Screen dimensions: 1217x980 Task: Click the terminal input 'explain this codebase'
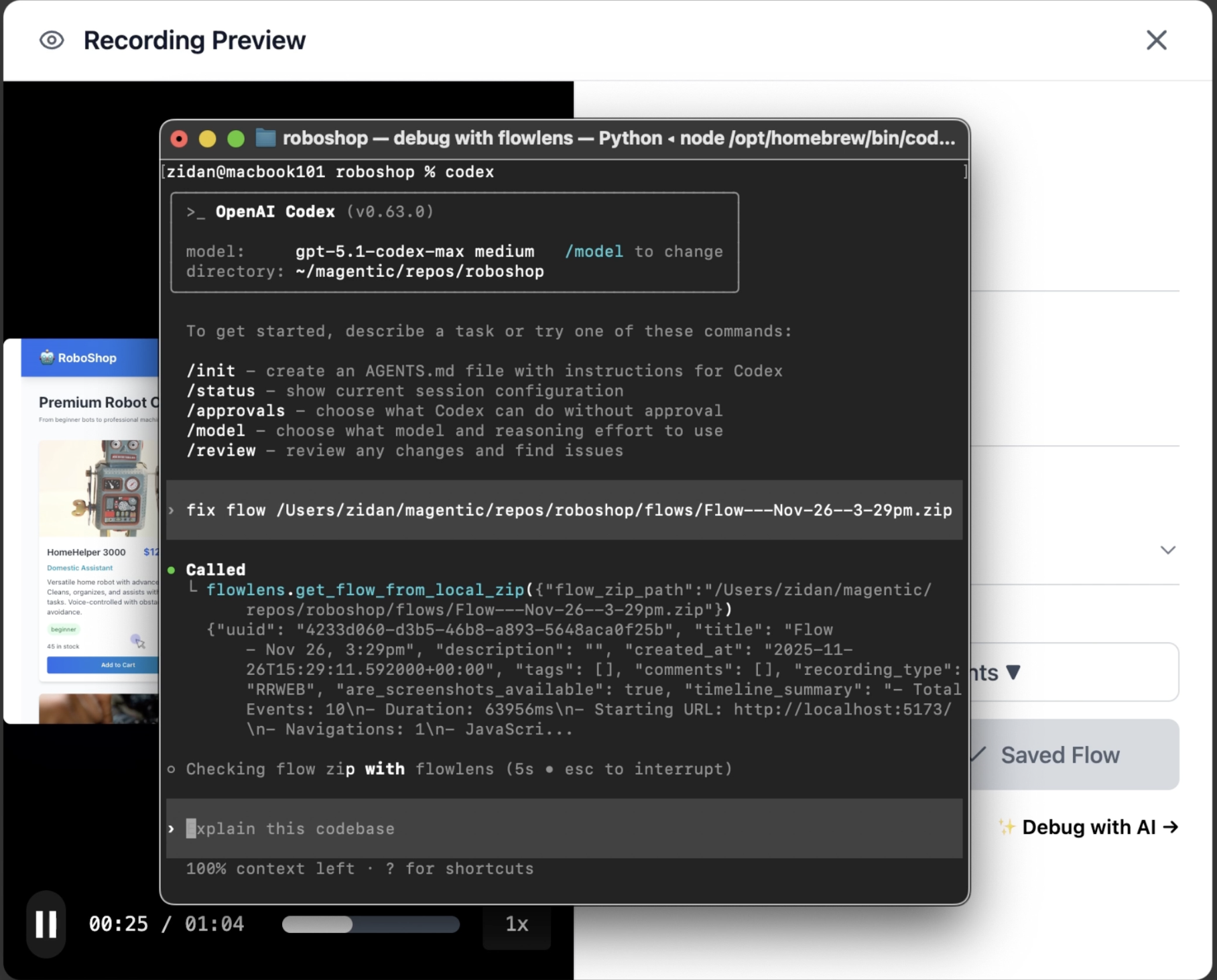coord(564,829)
